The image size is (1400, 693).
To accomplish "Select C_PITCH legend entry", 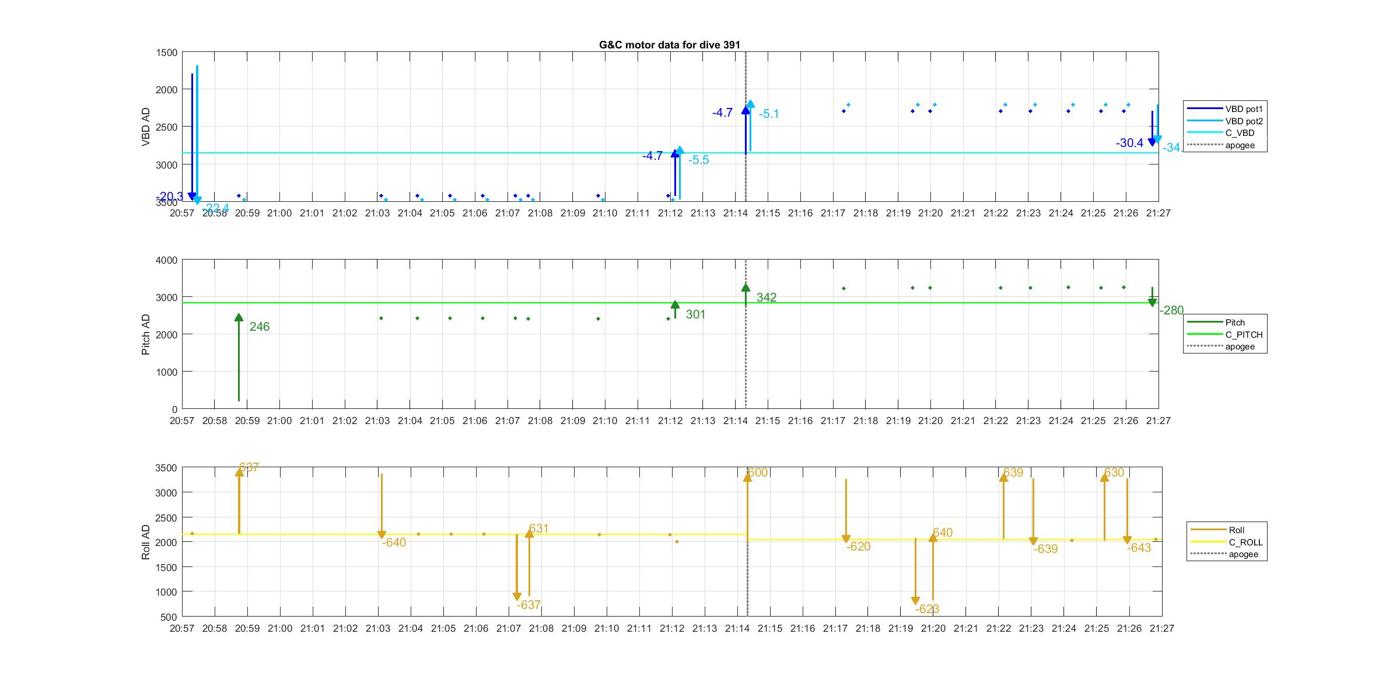I will [x=1225, y=335].
